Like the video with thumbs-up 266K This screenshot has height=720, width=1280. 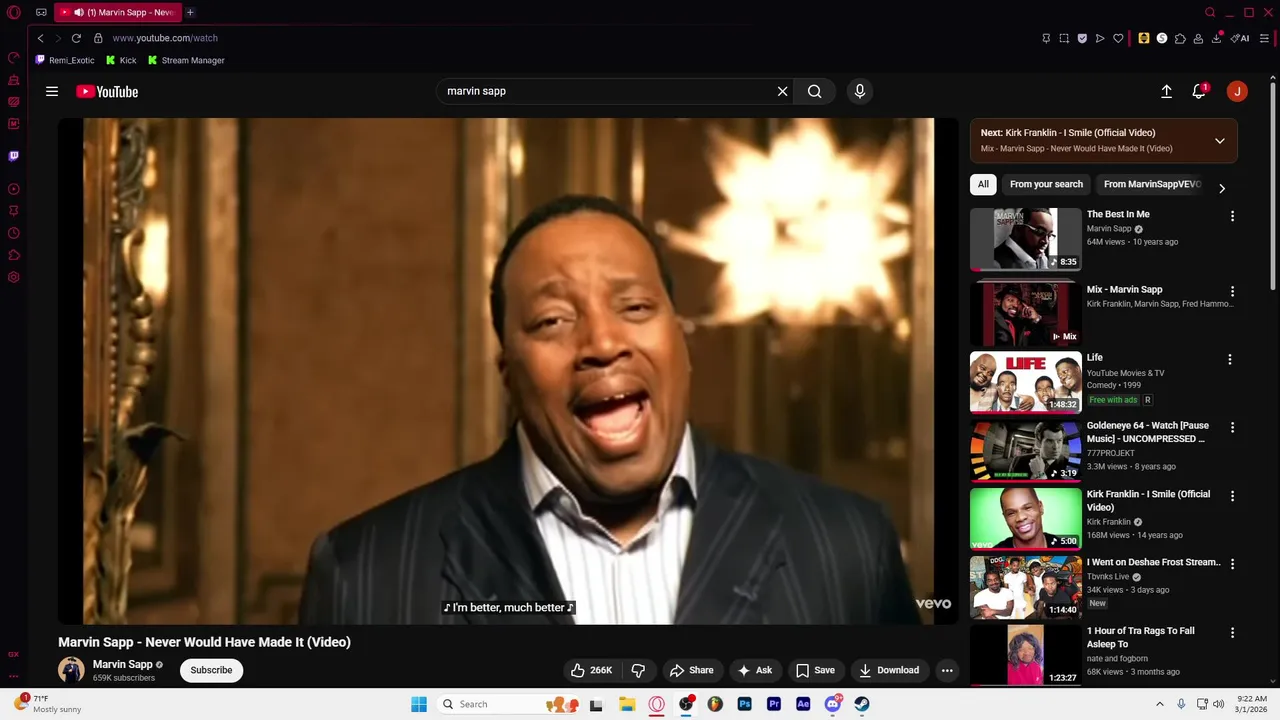tap(591, 670)
